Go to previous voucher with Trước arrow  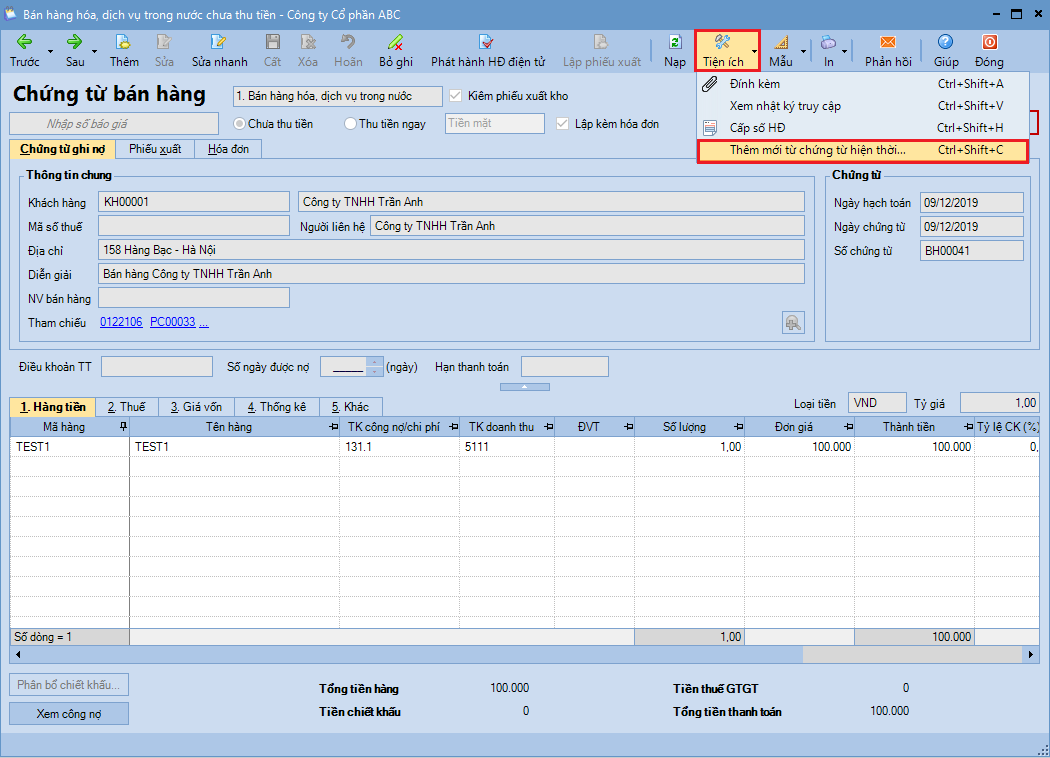[25, 43]
